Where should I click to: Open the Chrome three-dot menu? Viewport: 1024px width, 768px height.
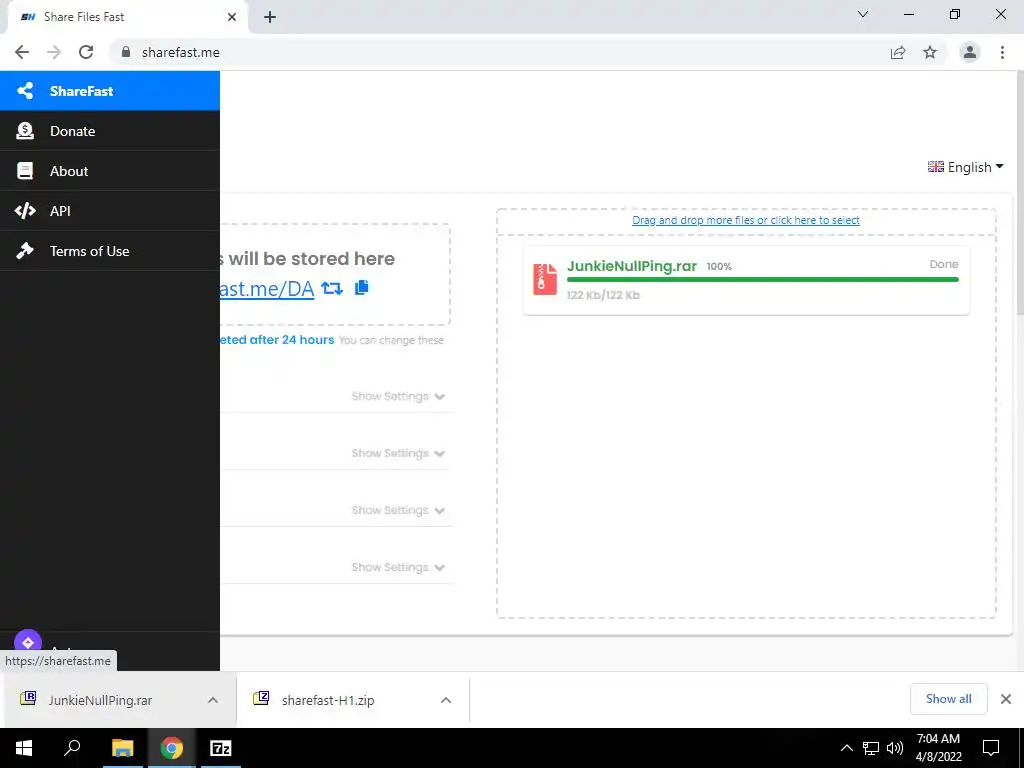(x=1002, y=52)
